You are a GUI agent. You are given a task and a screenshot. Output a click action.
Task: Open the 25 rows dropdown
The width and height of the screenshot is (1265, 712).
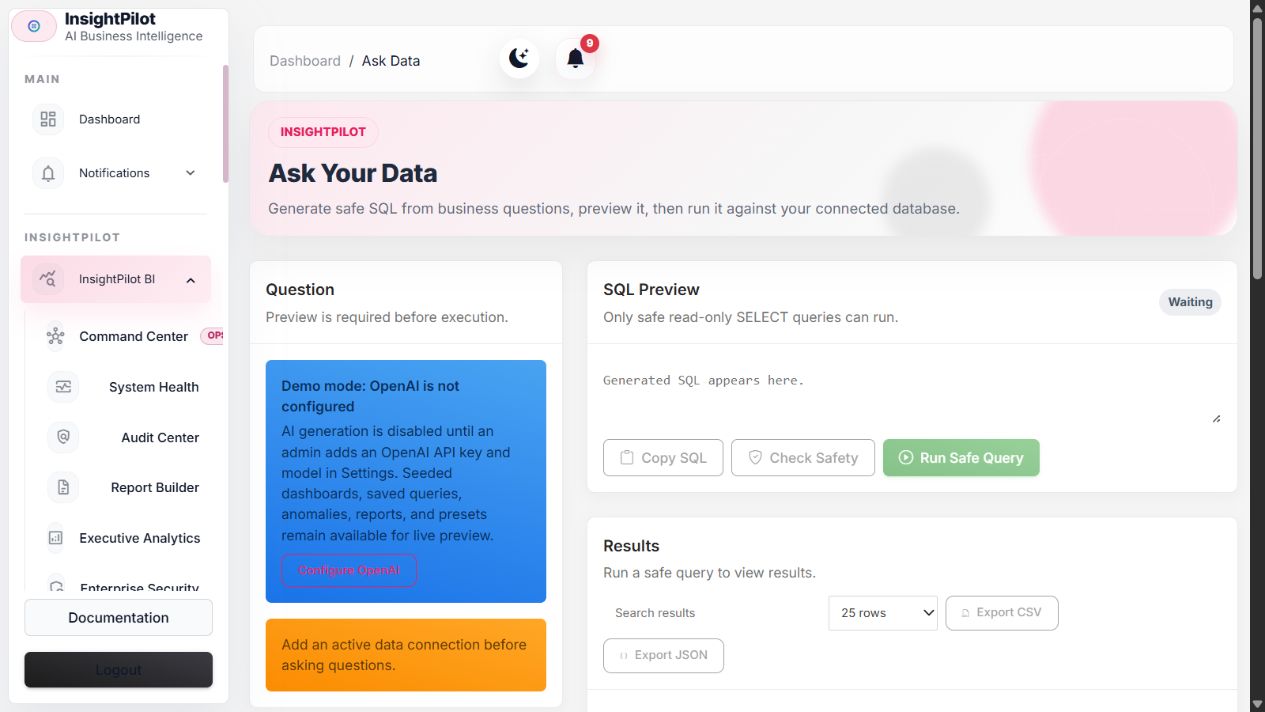(883, 613)
